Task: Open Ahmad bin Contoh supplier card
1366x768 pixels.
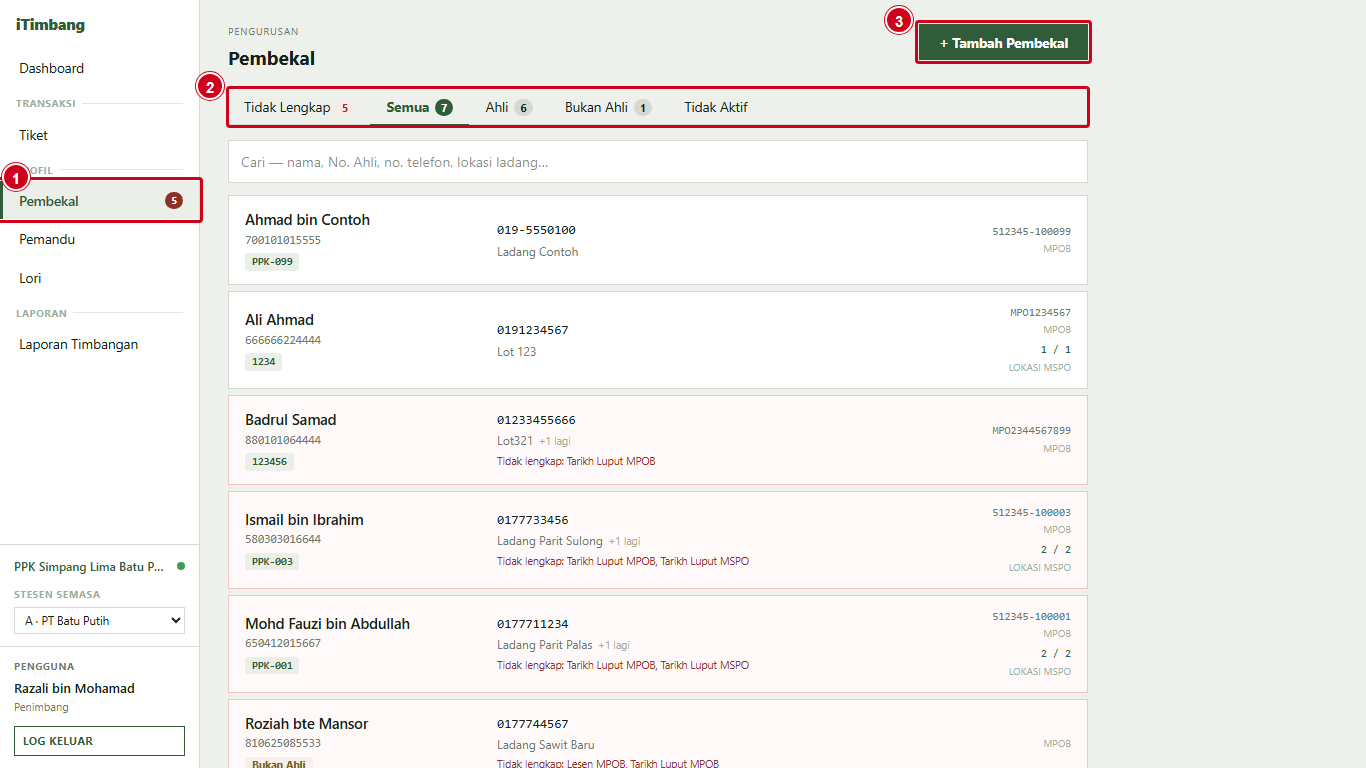Action: click(x=658, y=240)
